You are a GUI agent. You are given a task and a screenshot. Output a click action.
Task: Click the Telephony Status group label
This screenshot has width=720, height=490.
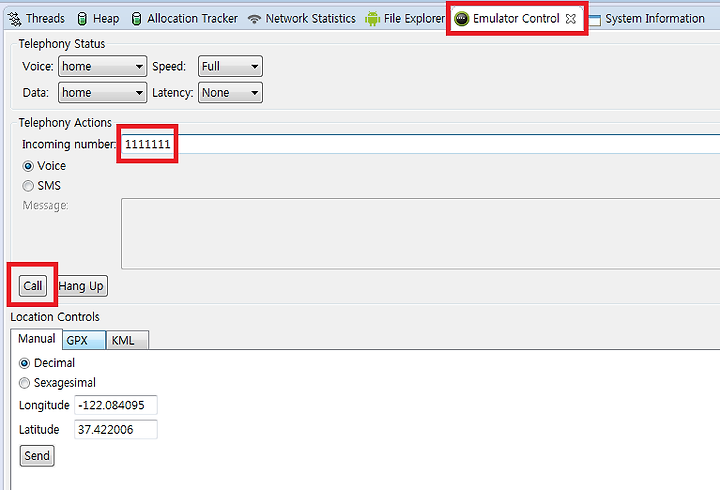click(62, 44)
